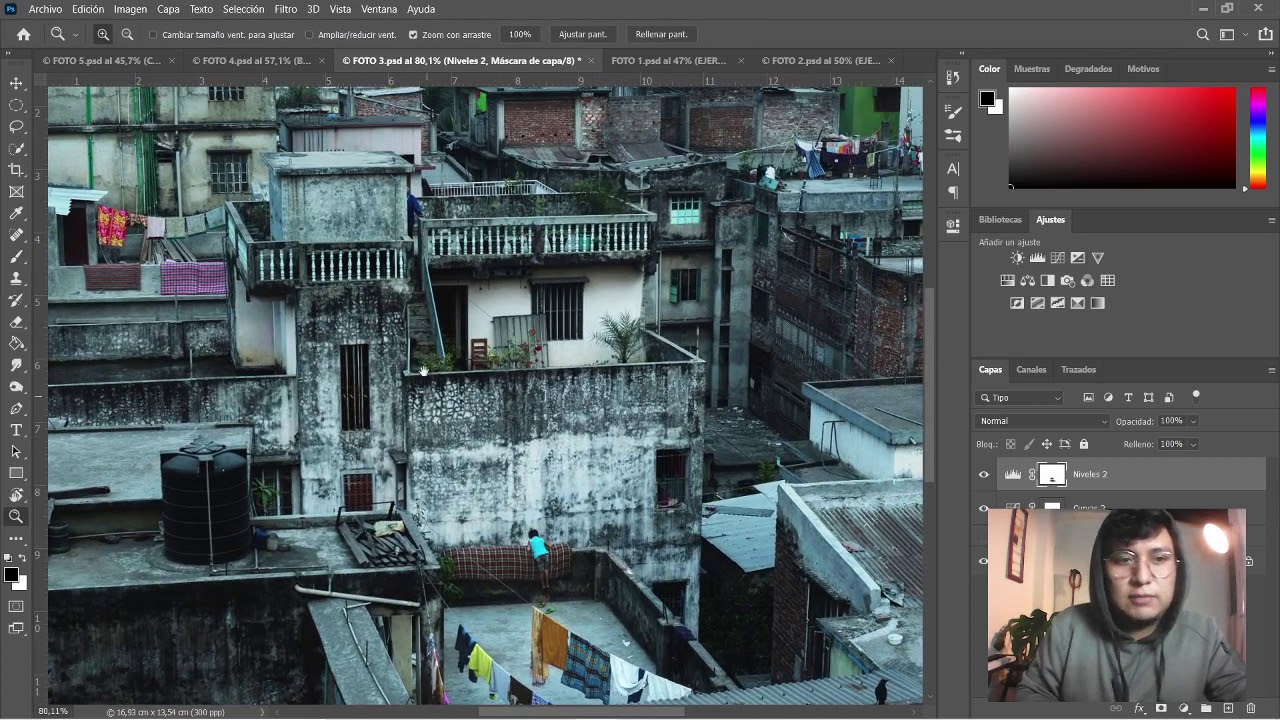Viewport: 1280px width, 720px height.
Task: Click the 100% zoom button
Action: 520,34
